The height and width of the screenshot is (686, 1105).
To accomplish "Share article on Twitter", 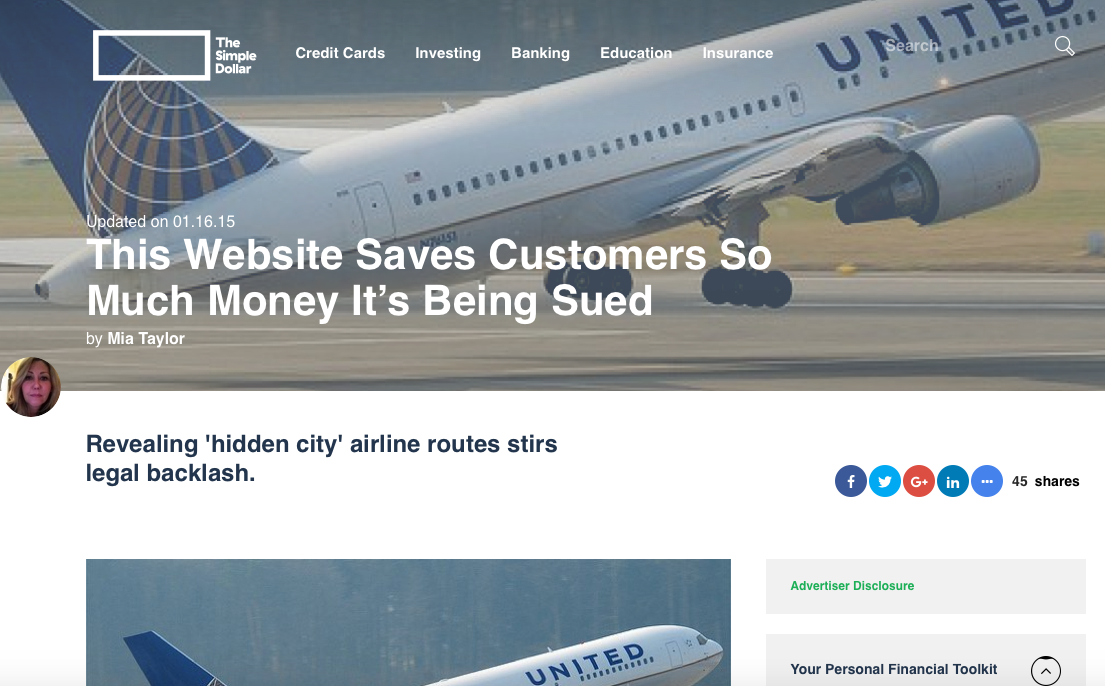I will click(x=885, y=482).
